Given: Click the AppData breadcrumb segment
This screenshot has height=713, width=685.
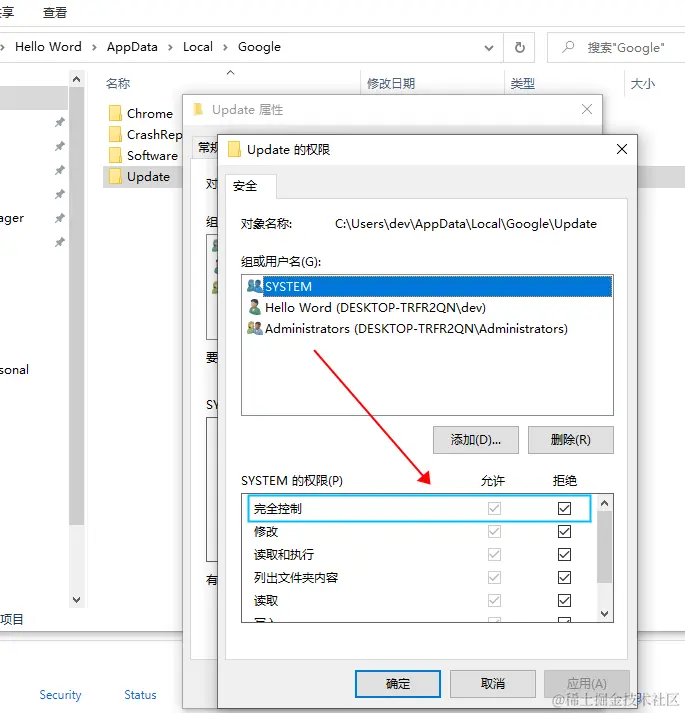Looking at the screenshot, I should click(x=132, y=47).
